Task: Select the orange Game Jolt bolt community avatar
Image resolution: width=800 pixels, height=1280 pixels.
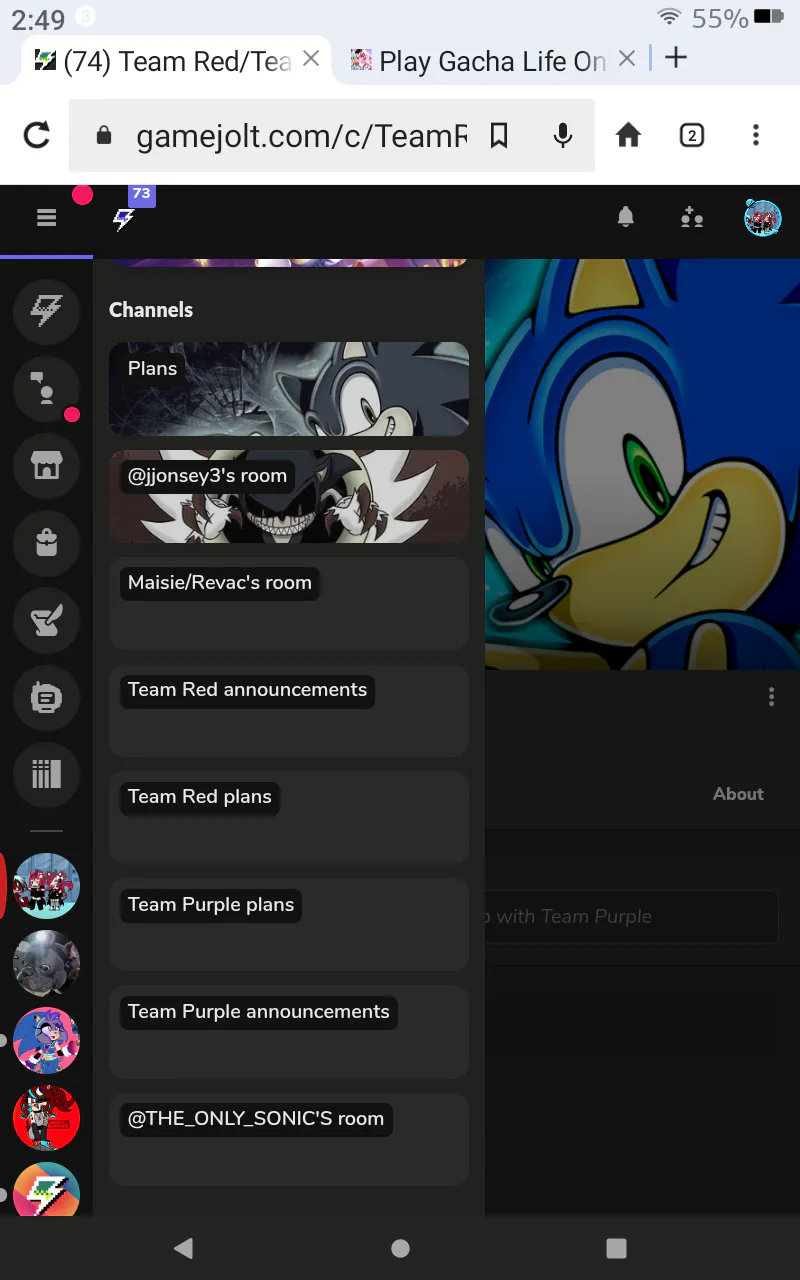Action: pyautogui.click(x=46, y=1190)
